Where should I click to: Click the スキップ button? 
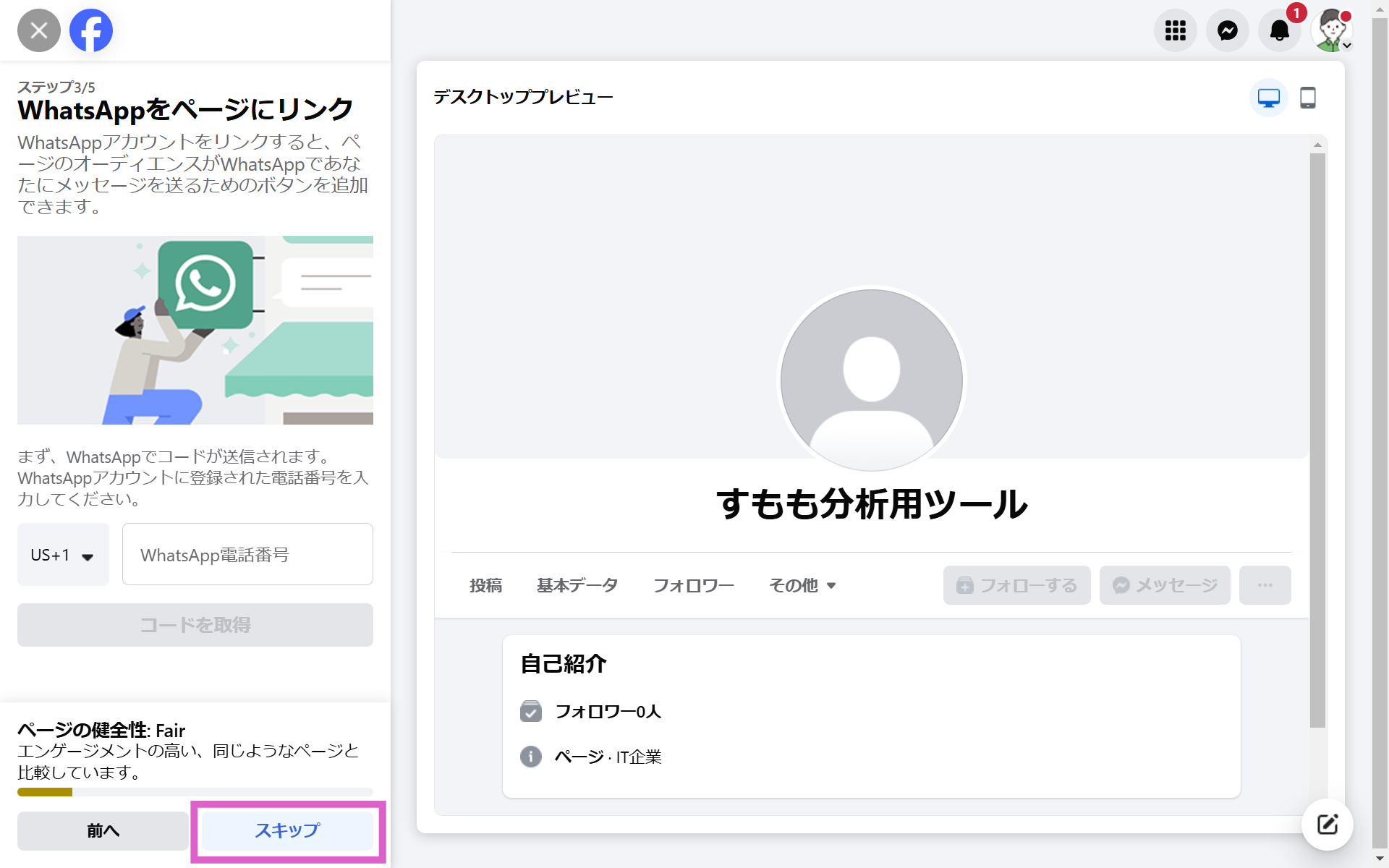287,830
